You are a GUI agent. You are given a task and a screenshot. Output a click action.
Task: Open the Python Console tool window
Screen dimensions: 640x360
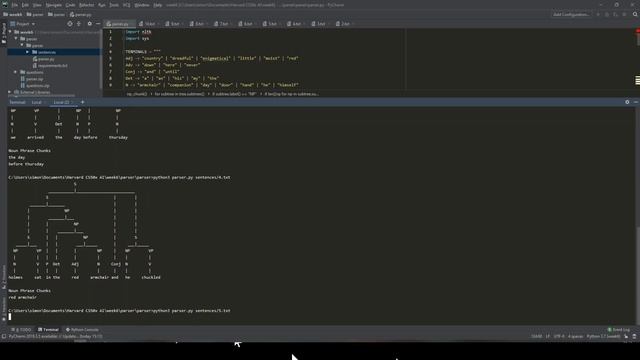[82, 329]
